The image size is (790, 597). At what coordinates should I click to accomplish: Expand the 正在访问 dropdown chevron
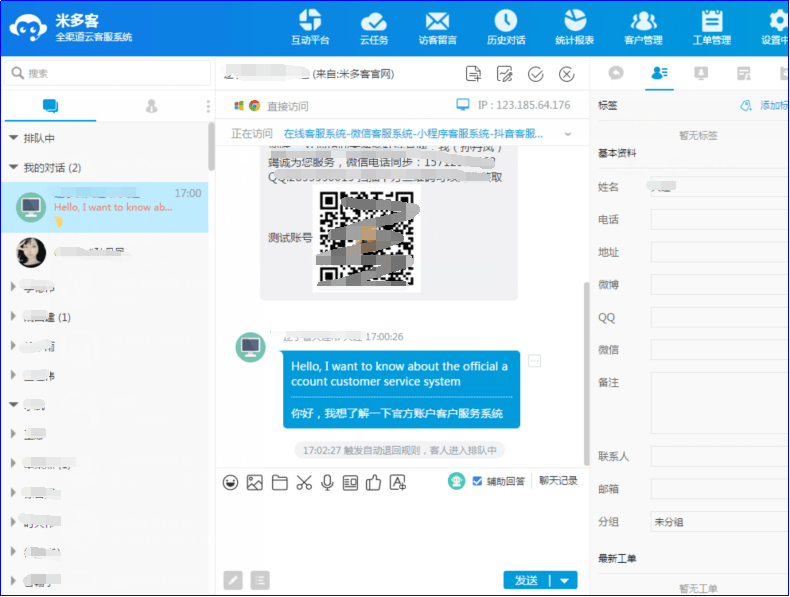568,134
